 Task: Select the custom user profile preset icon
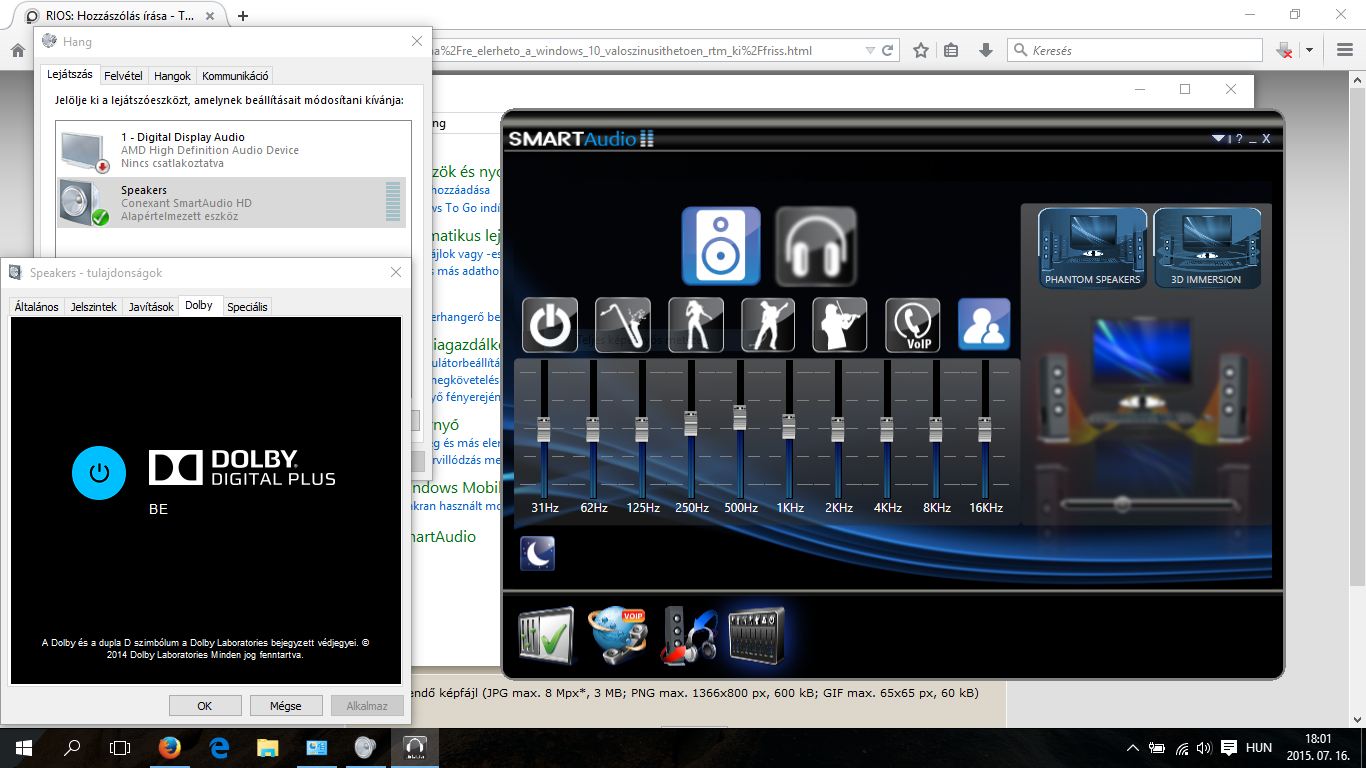(984, 325)
